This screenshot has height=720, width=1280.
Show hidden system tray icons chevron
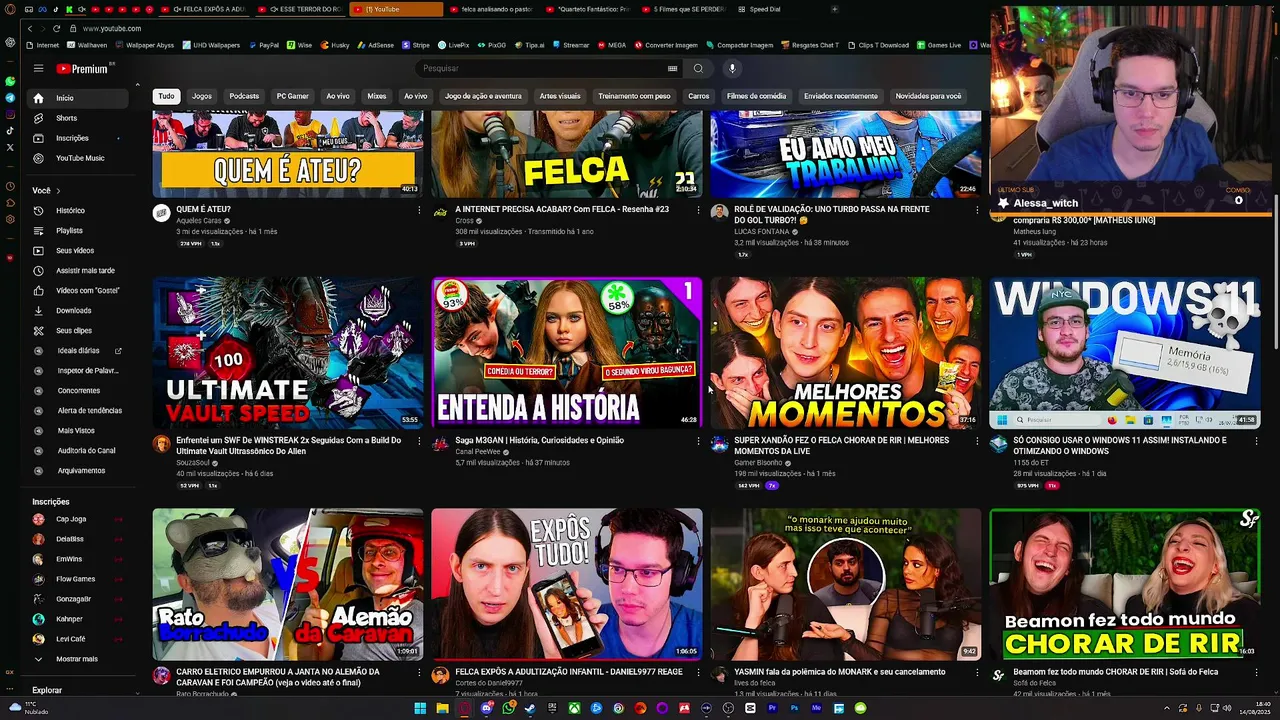click(1166, 708)
